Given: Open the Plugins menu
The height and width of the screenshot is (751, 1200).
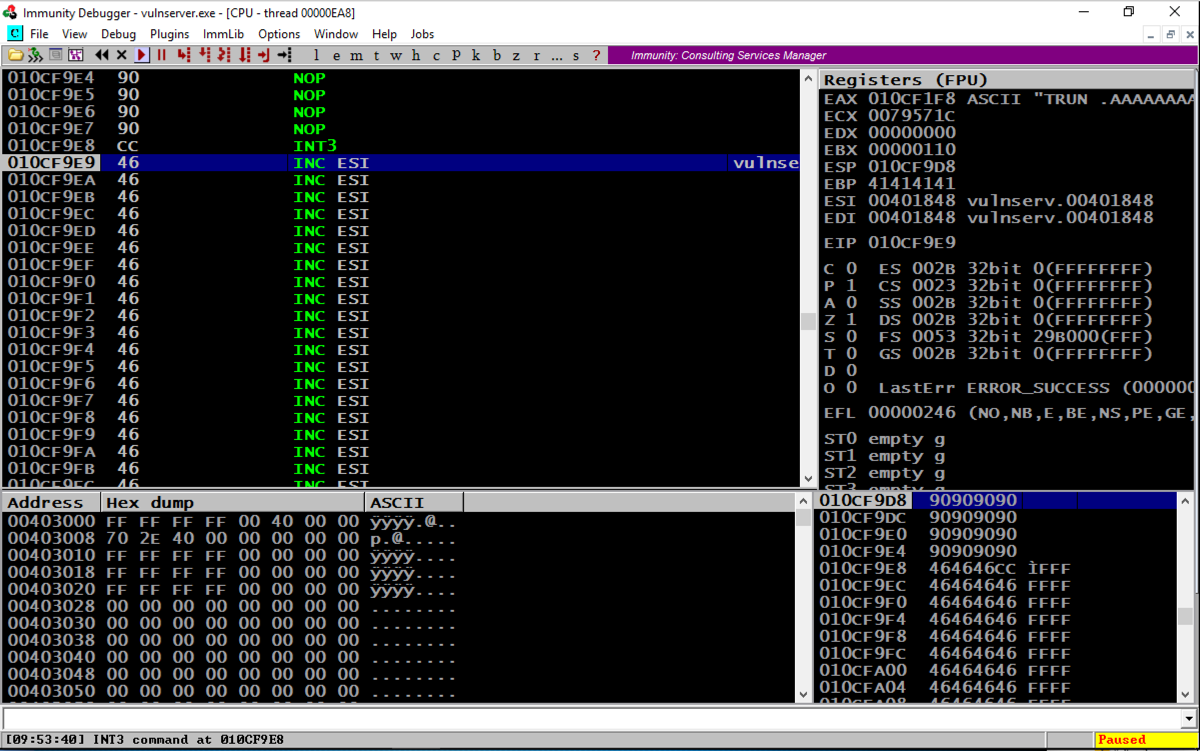Looking at the screenshot, I should (170, 34).
